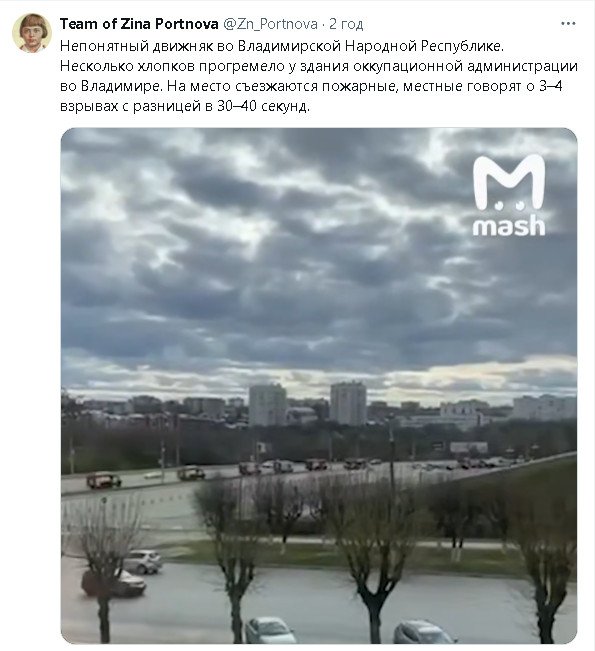Click the Mash cat-face logo watermark
Image resolution: width=595 pixels, height=651 pixels.
coord(509,182)
